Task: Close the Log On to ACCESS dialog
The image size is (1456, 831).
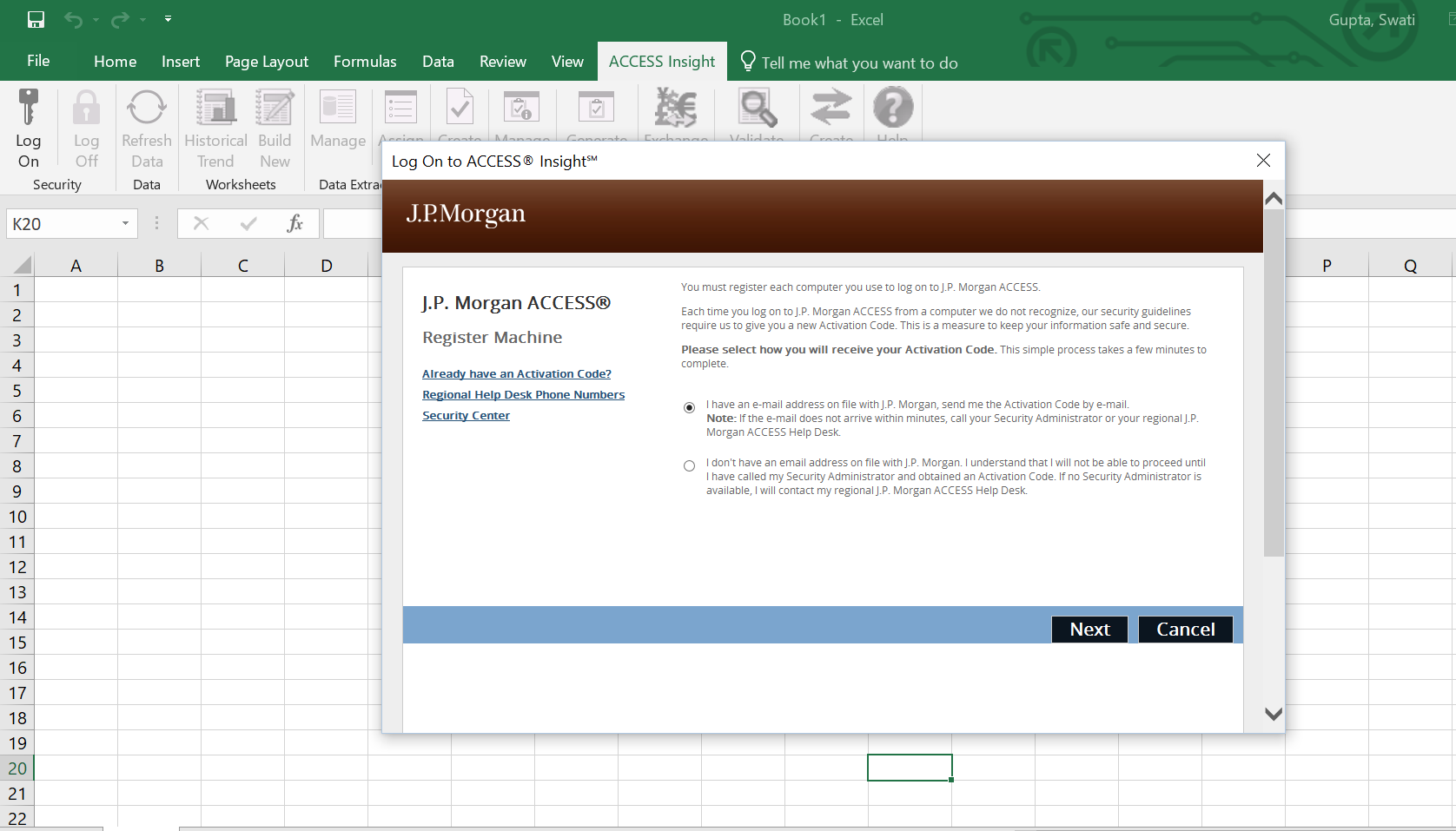Action: coord(1263,161)
